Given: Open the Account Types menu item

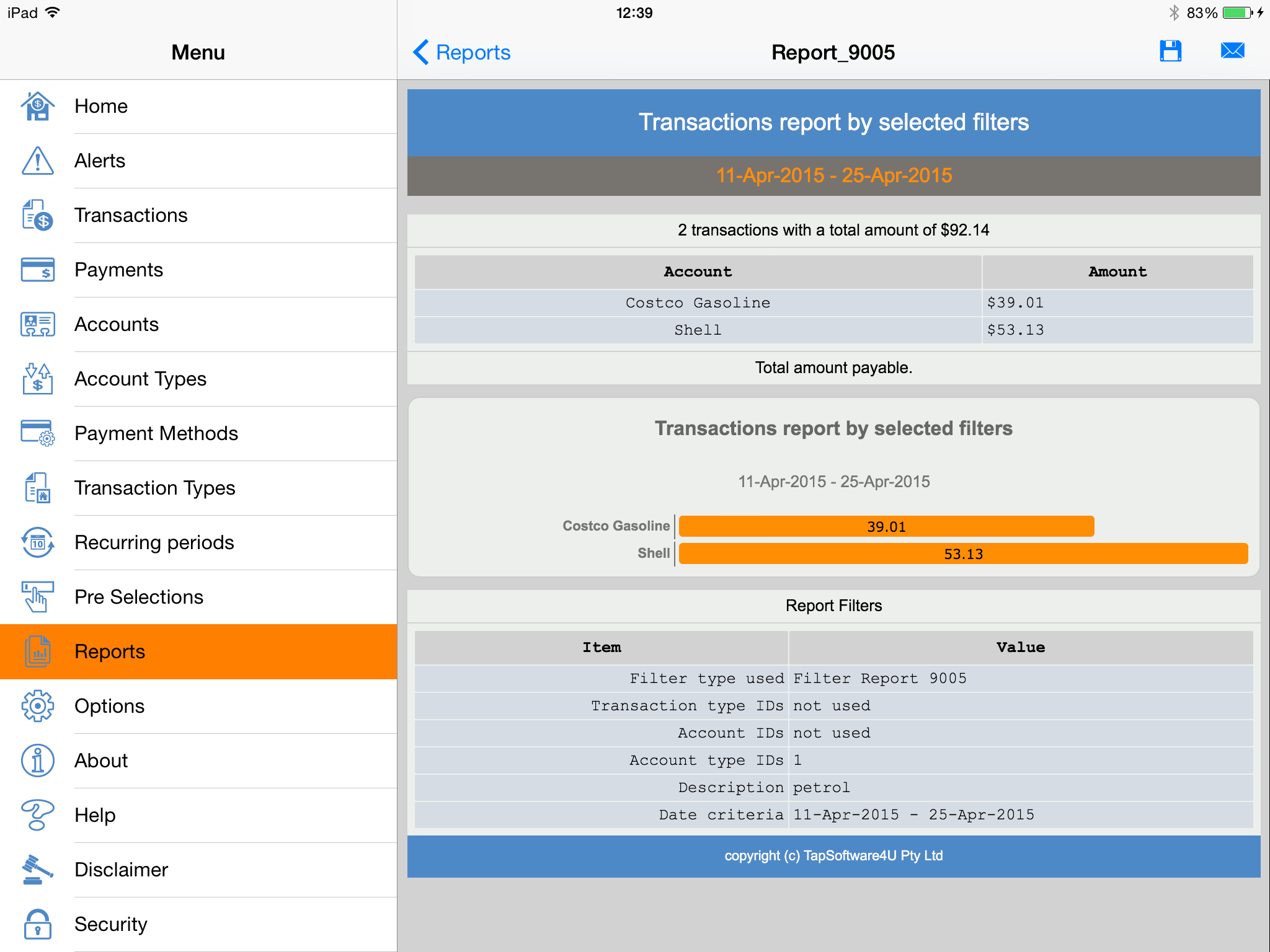Looking at the screenshot, I should tap(140, 379).
